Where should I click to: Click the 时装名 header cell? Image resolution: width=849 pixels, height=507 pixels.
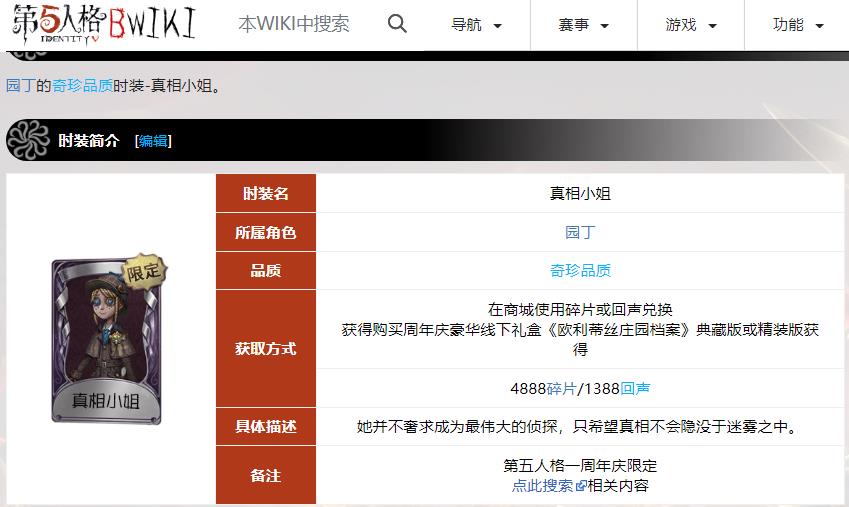[266, 193]
